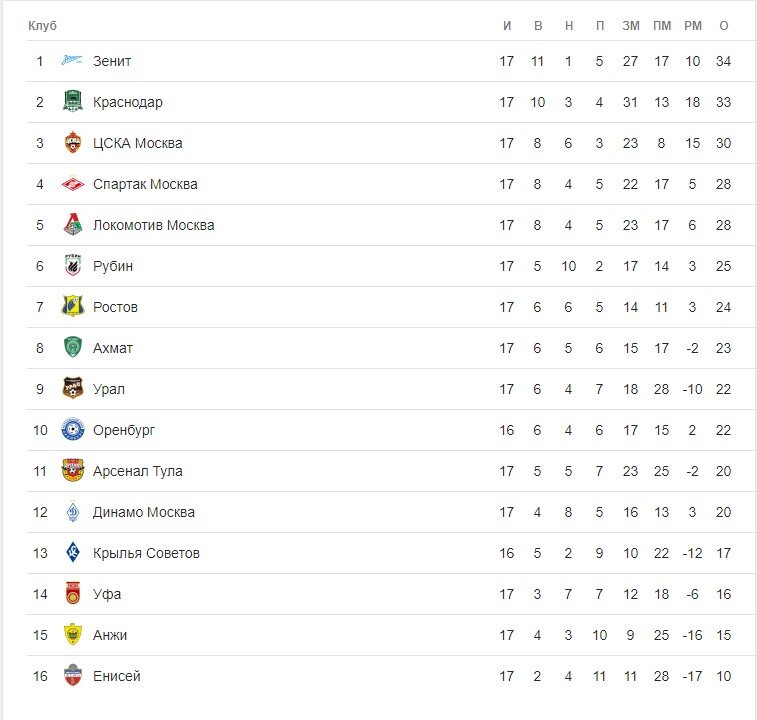Open the Уфа team link
This screenshot has height=720, width=757.
(107, 594)
